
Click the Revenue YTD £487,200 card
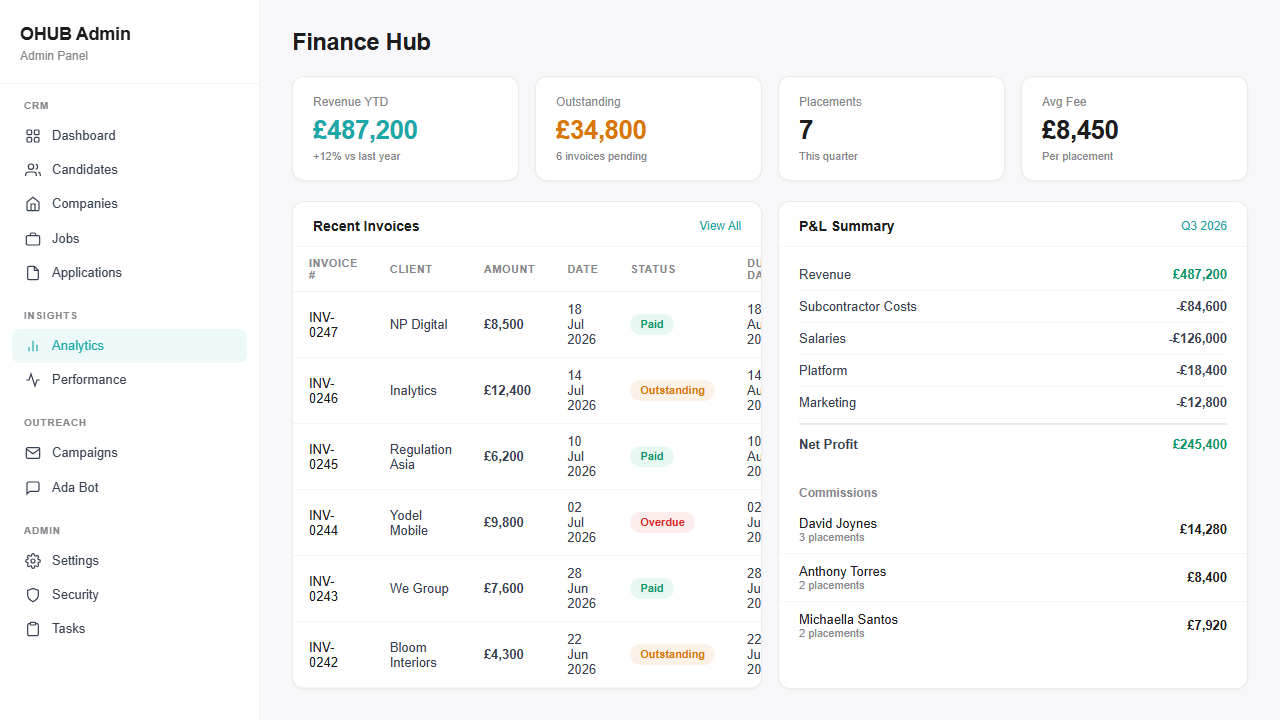pos(405,129)
